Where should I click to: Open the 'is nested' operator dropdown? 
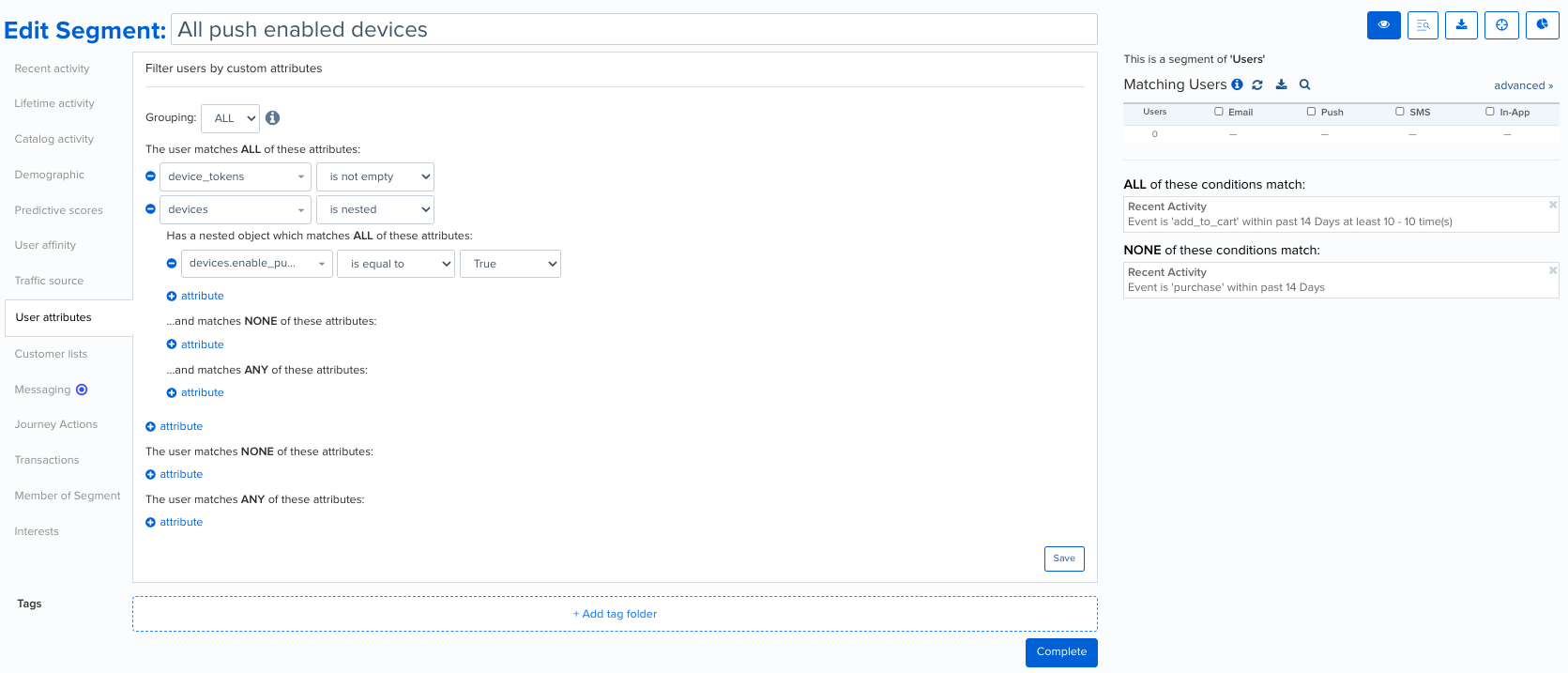pos(375,209)
